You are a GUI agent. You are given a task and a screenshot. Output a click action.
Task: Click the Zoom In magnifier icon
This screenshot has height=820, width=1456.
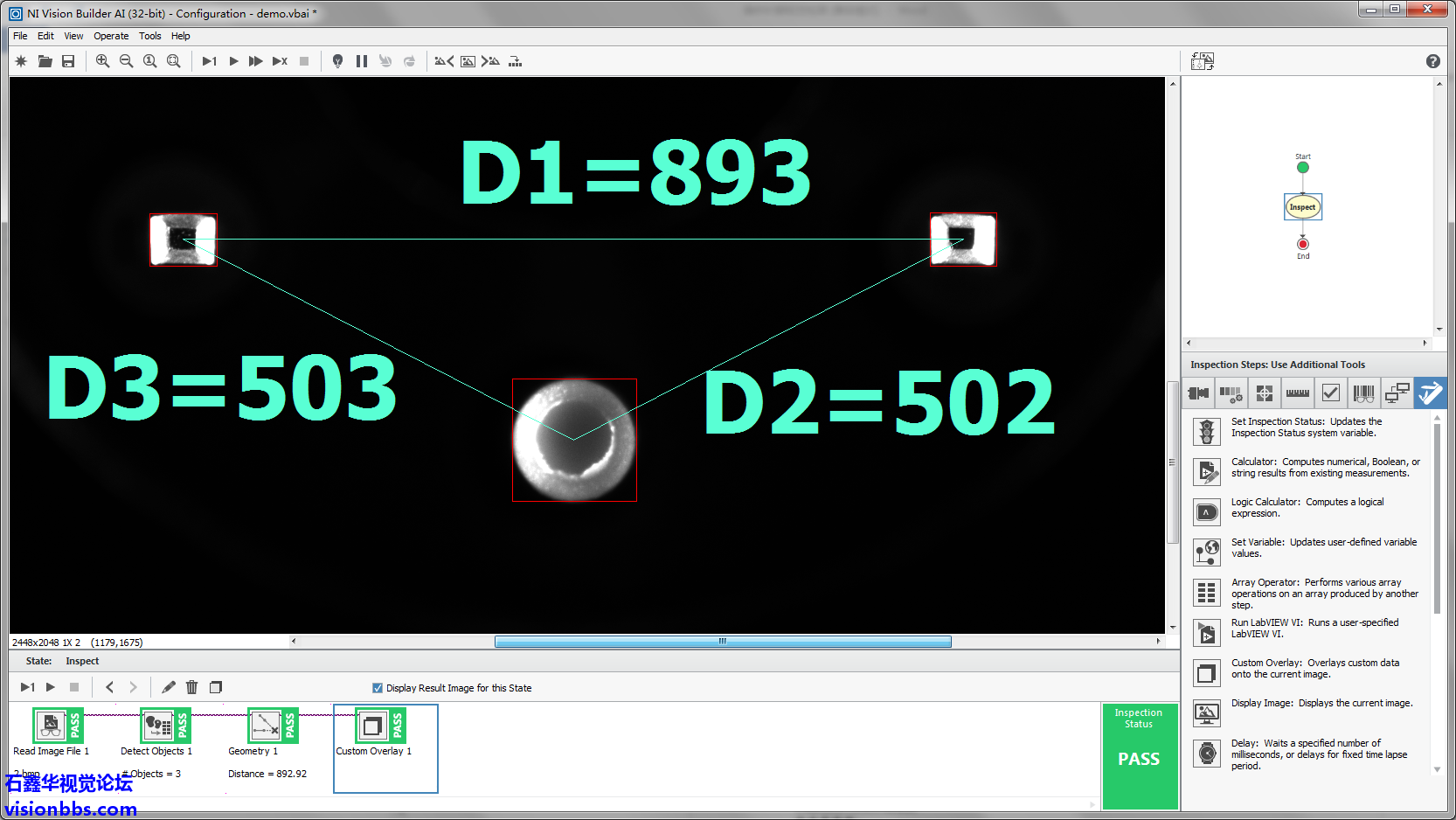(102, 61)
